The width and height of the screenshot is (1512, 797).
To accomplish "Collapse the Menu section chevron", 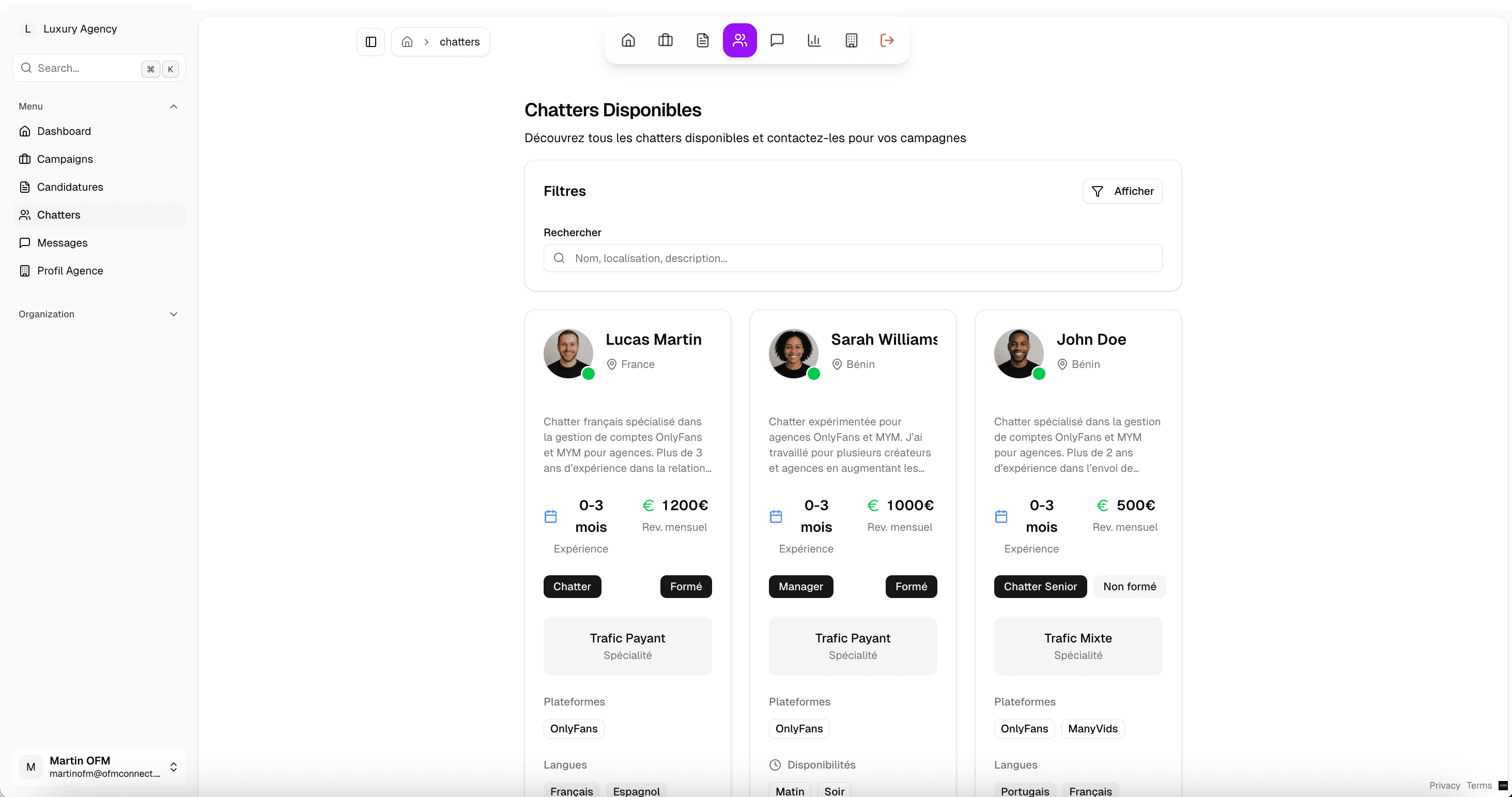I will tap(173, 106).
